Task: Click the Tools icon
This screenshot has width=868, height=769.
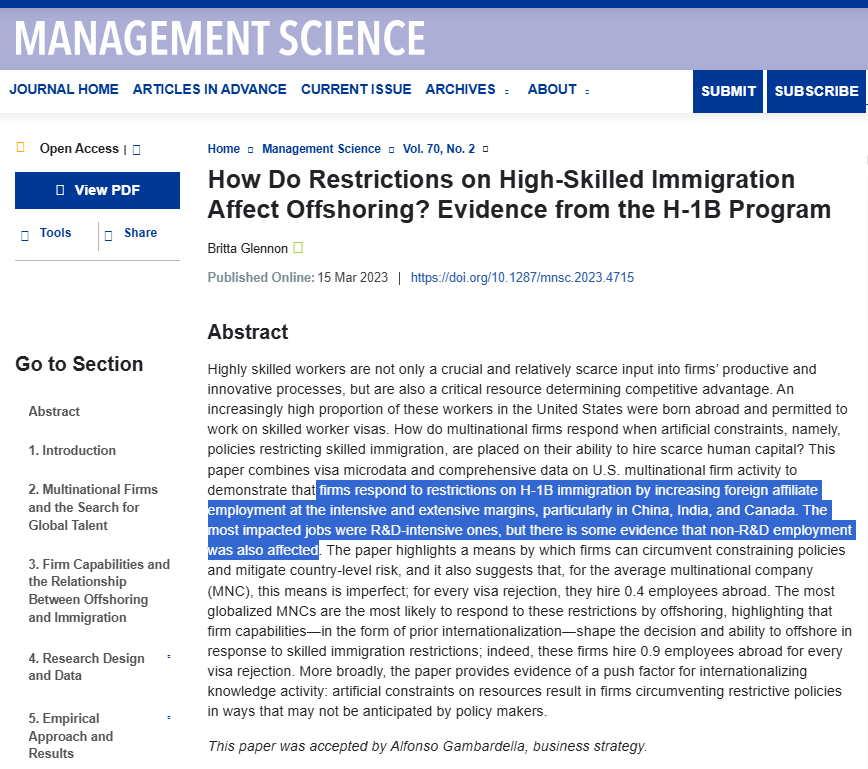Action: point(25,236)
